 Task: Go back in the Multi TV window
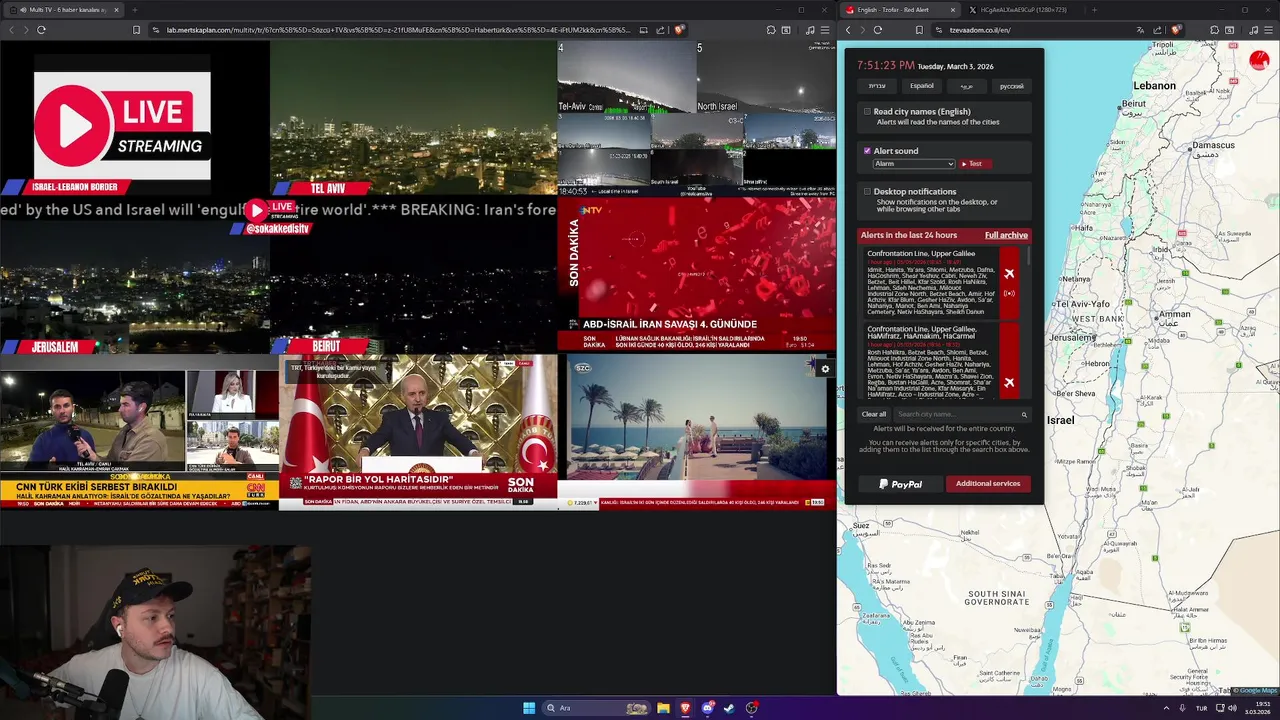click(x=11, y=30)
